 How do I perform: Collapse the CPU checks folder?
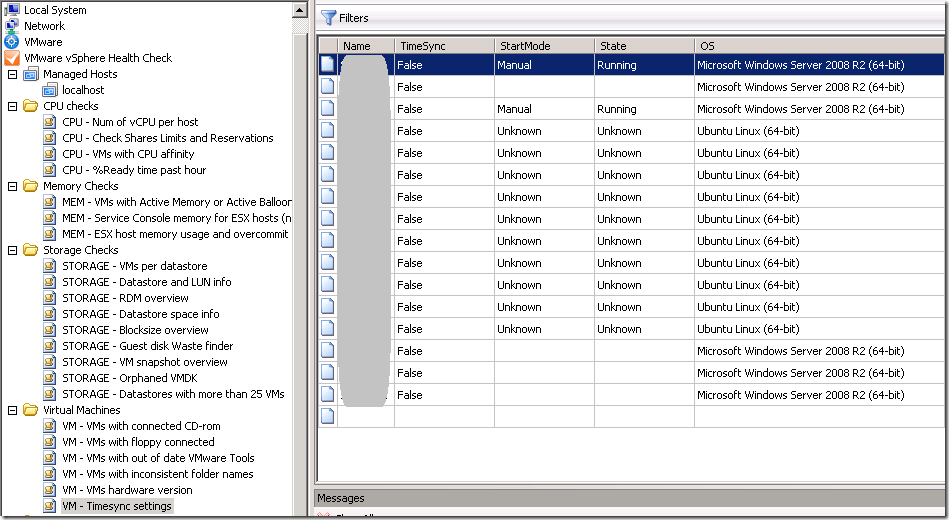12,106
